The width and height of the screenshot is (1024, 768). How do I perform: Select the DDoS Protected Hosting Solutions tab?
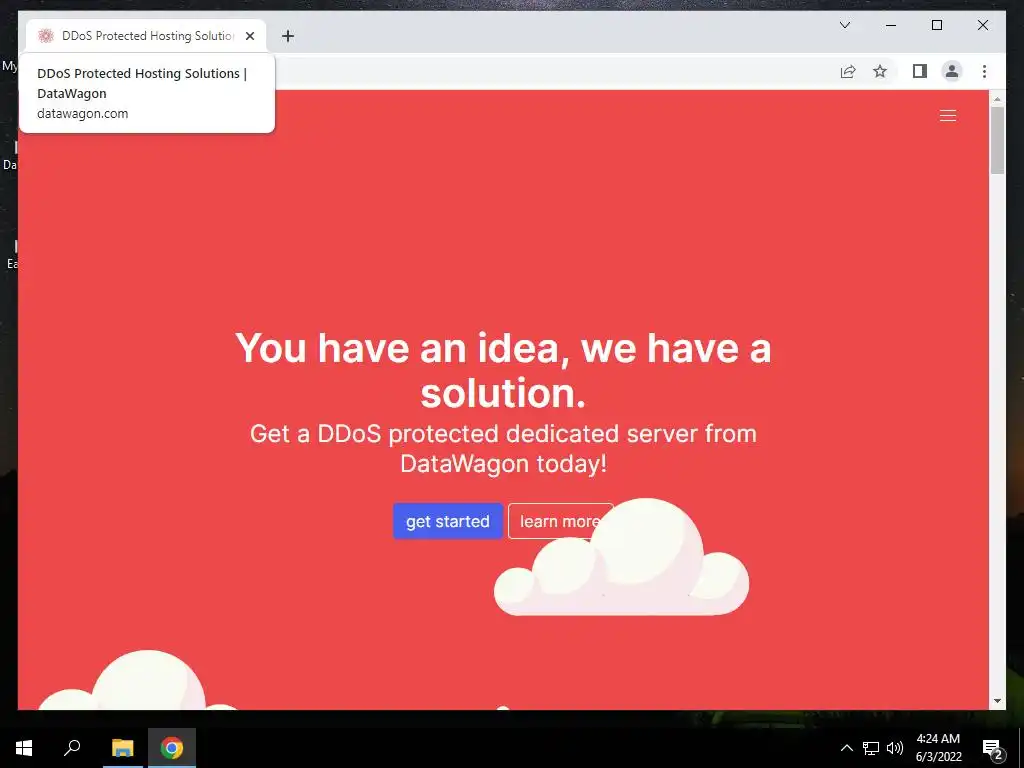click(x=146, y=36)
